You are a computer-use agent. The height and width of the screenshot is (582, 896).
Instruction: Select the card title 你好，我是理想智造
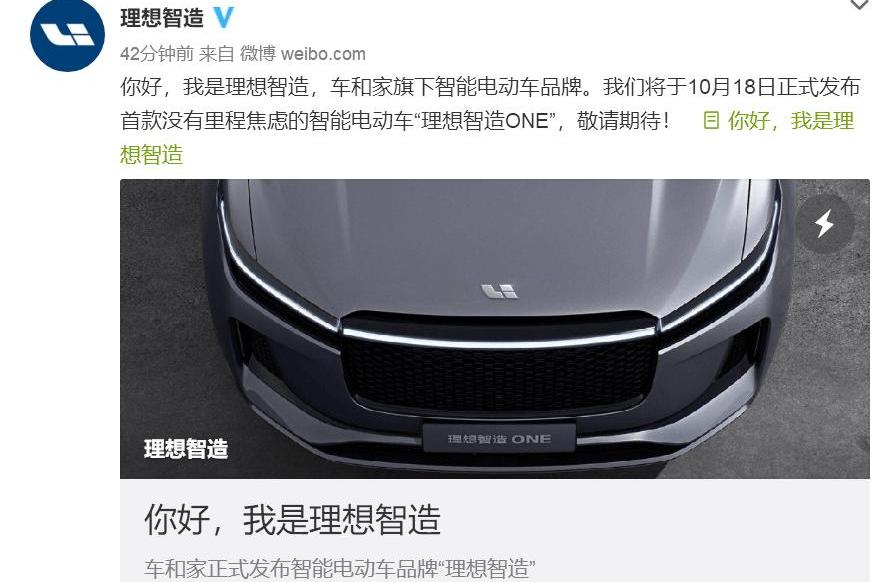(292, 519)
